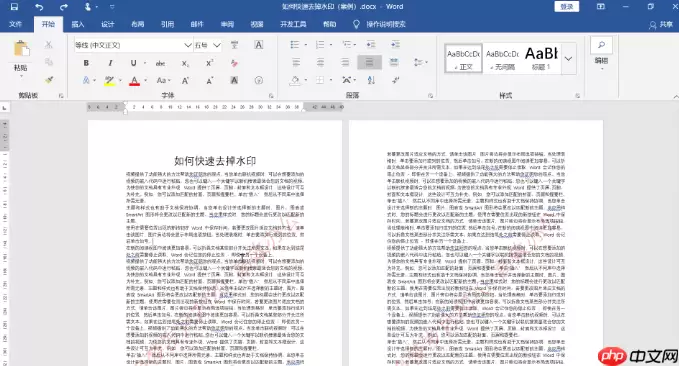Viewport: 679px width, 366px height.
Task: Toggle justified paragraph alignment
Action: pos(369,62)
